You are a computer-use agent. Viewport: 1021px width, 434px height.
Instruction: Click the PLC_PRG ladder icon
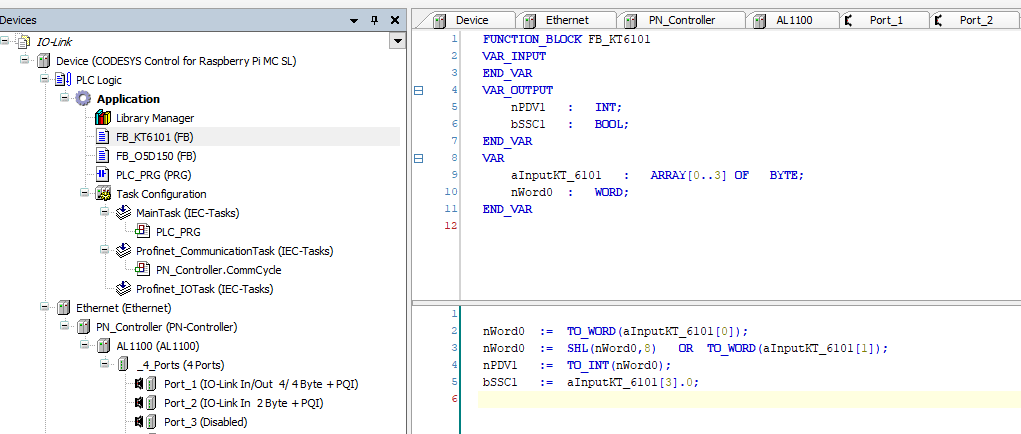click(103, 174)
